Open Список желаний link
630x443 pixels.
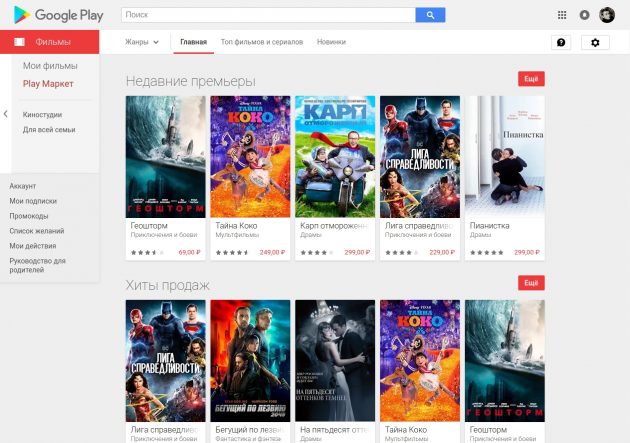[x=37, y=231]
